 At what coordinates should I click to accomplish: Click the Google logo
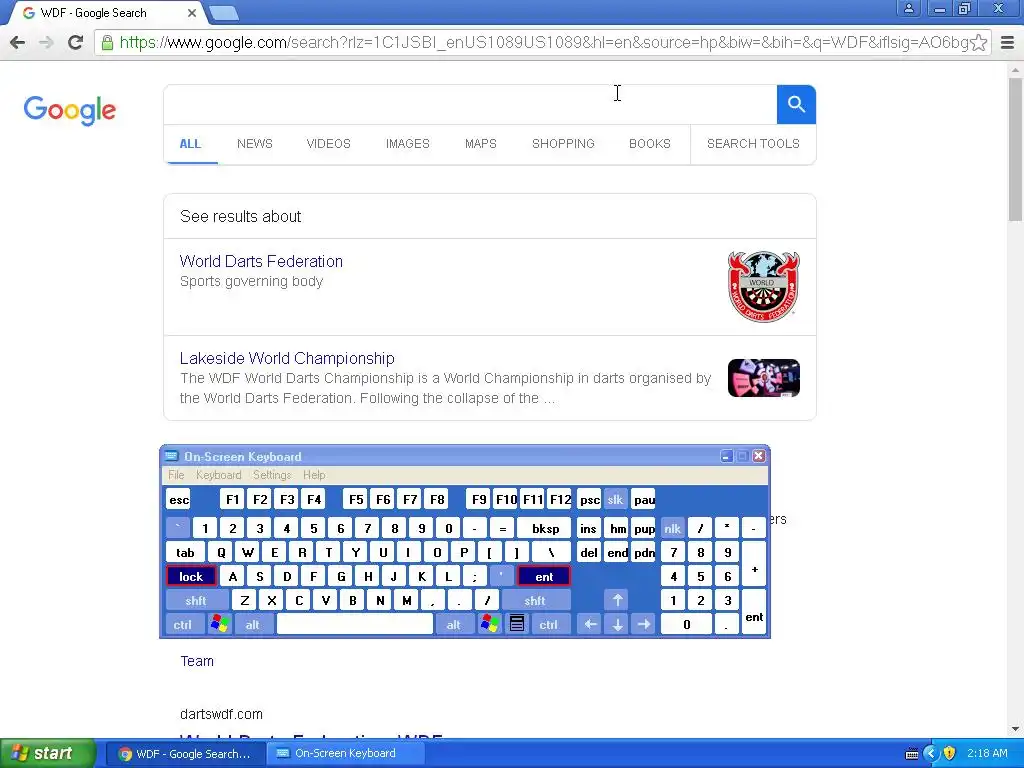(x=70, y=110)
